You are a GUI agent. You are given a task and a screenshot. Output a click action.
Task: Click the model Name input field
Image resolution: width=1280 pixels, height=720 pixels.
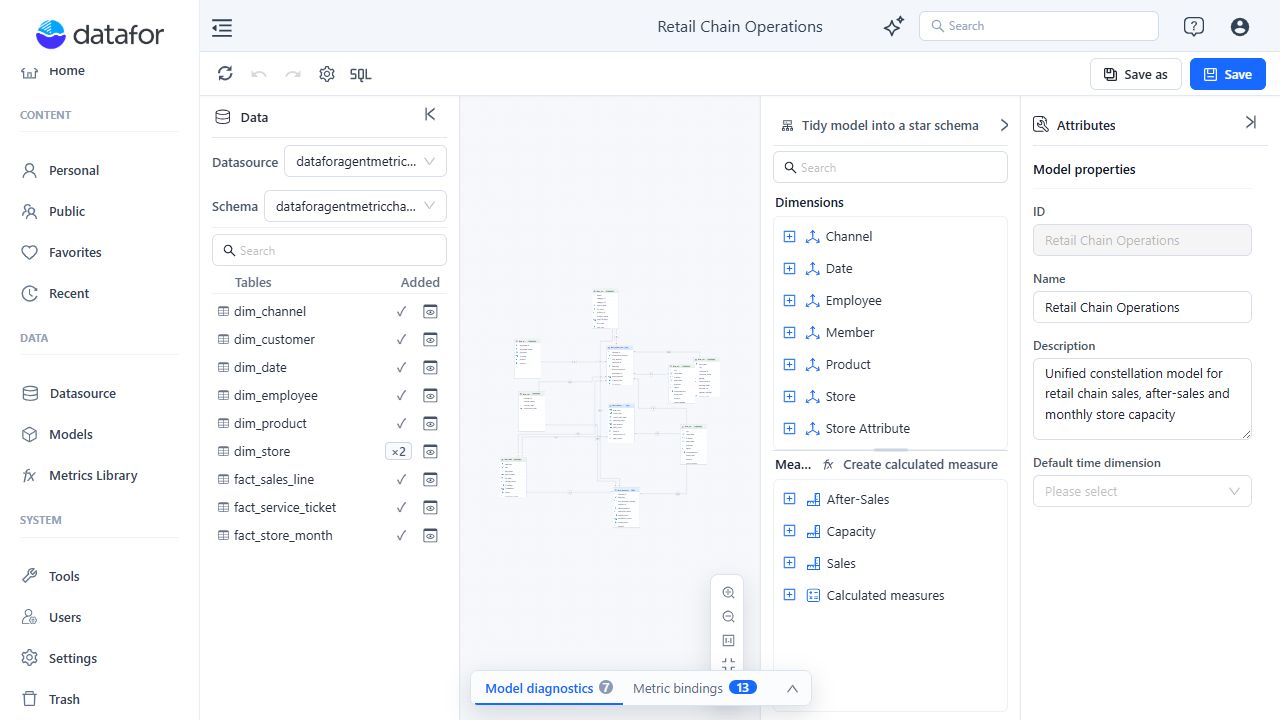[1142, 307]
